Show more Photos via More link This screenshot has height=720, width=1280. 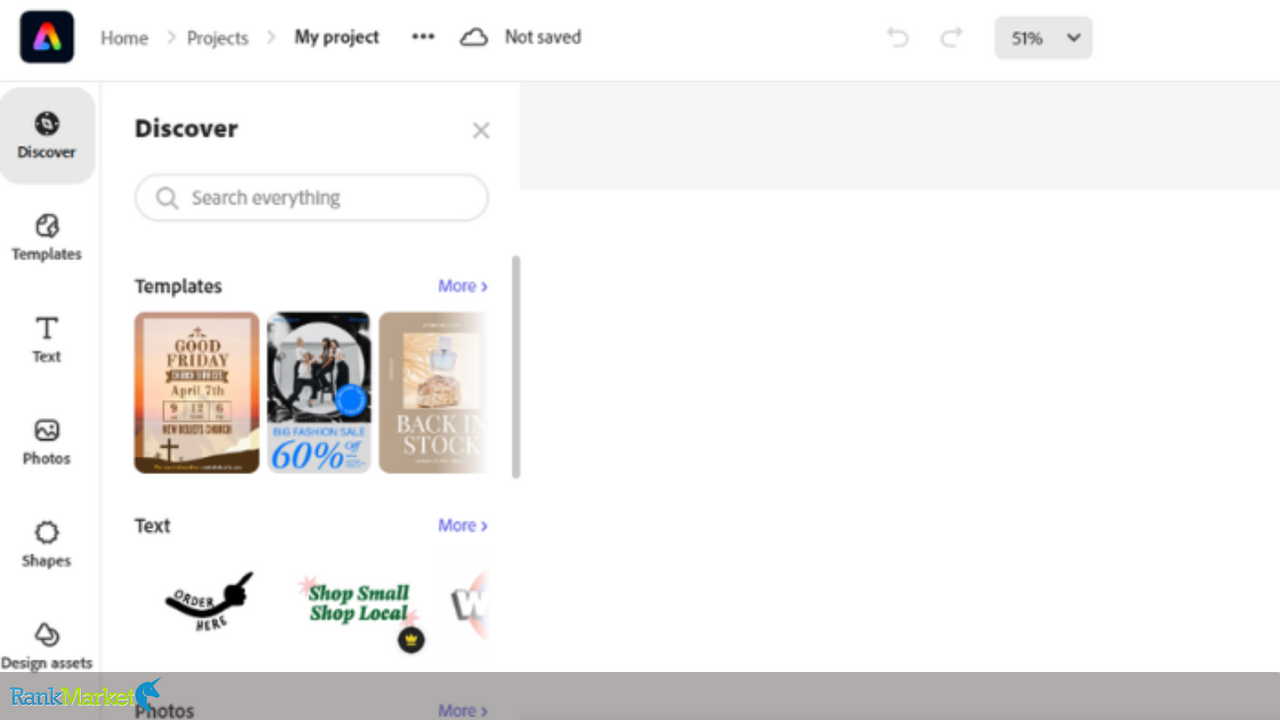463,710
